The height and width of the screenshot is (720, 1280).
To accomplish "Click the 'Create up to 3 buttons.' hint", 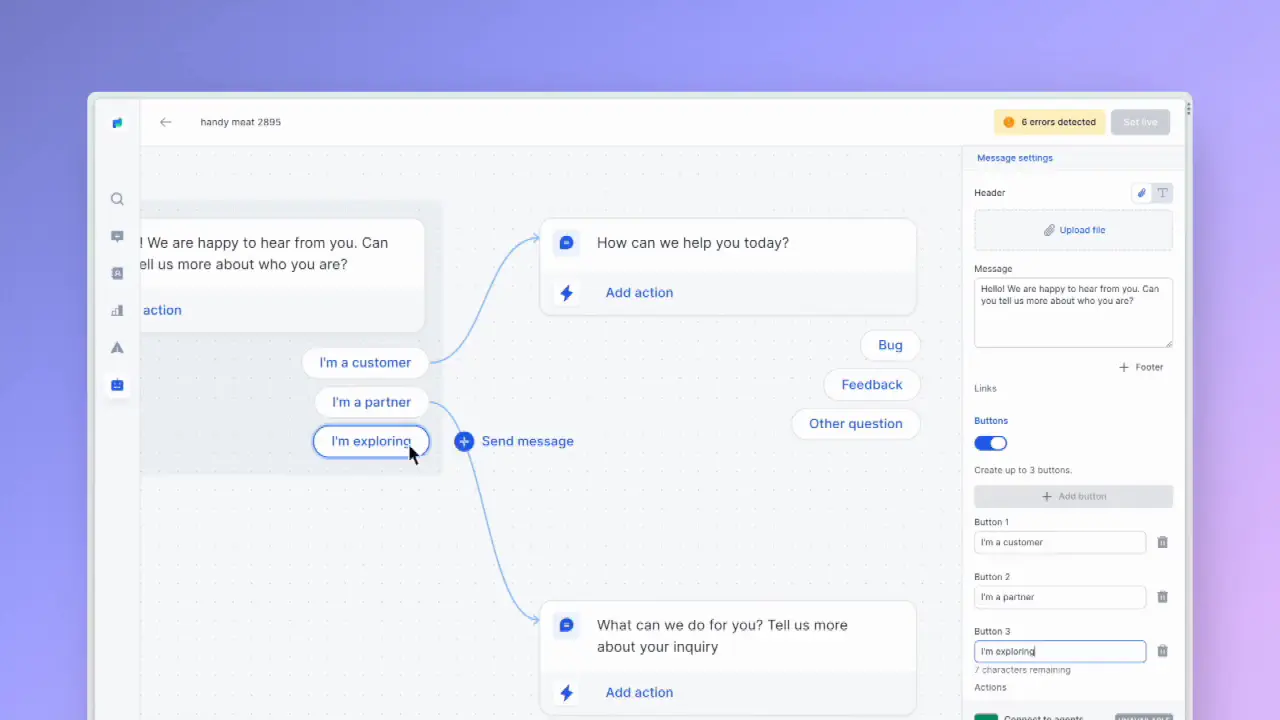I will [x=1023, y=470].
